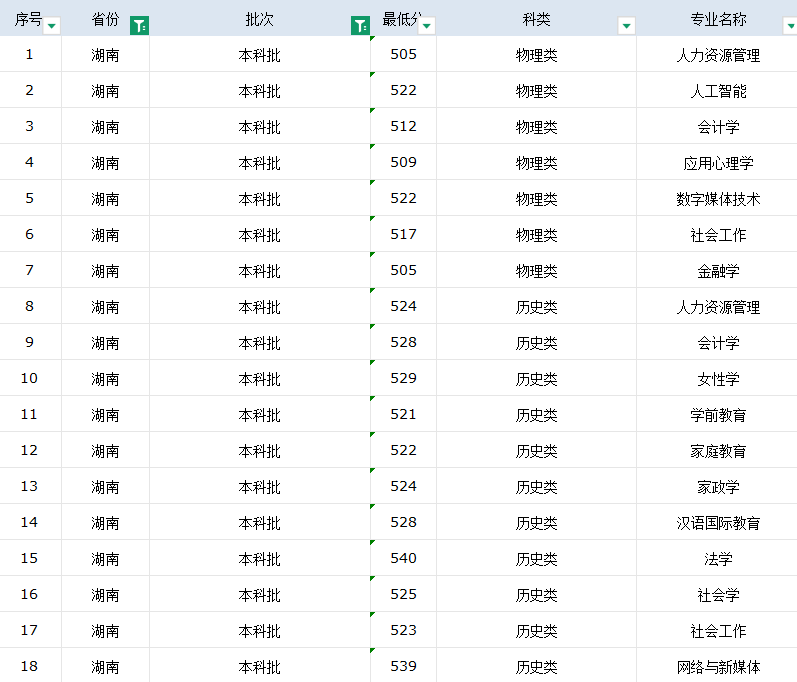Select score cell 523
Image resolution: width=797 pixels, height=682 pixels.
click(404, 631)
